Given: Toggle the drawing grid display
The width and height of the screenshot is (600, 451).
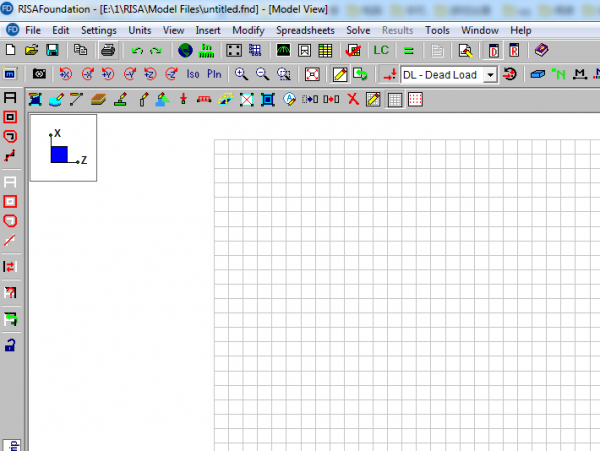Looking at the screenshot, I should tap(395, 99).
